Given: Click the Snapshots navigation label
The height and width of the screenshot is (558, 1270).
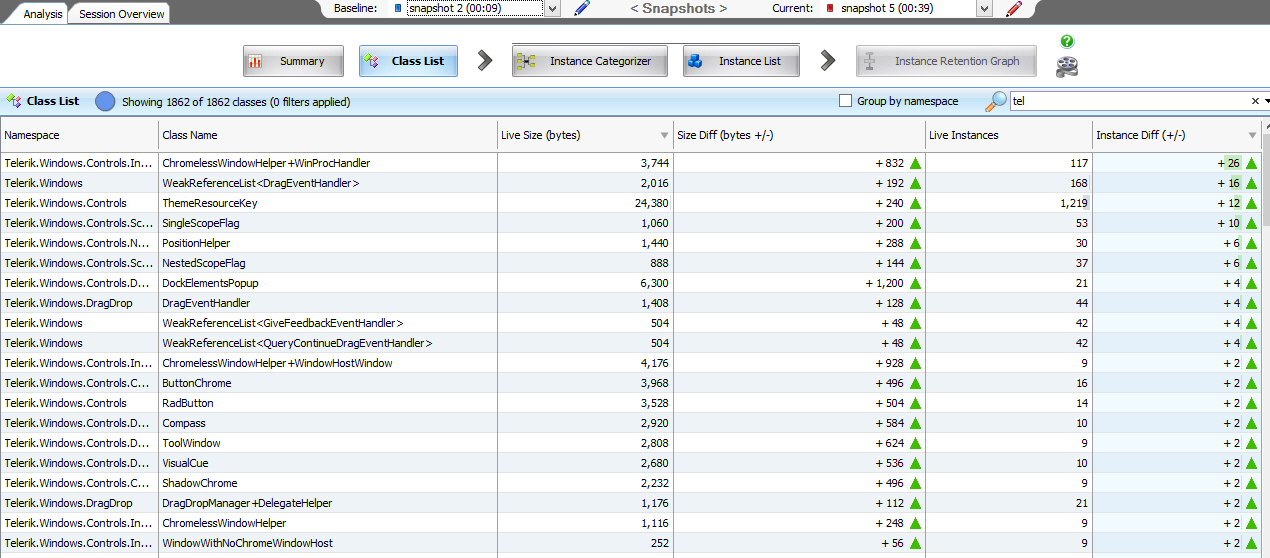Looking at the screenshot, I should pos(678,8).
